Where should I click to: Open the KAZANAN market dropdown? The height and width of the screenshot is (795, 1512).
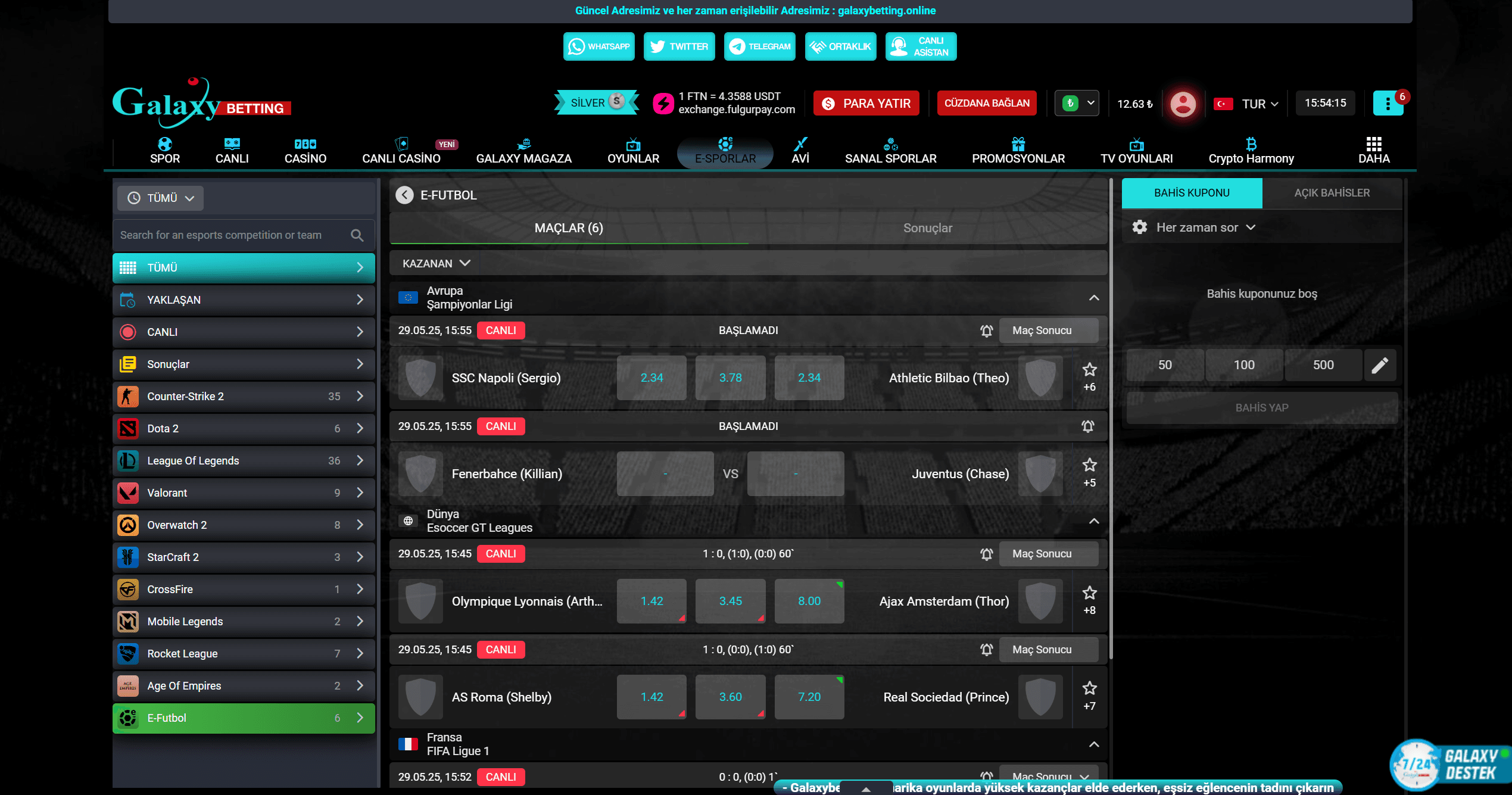click(x=437, y=264)
